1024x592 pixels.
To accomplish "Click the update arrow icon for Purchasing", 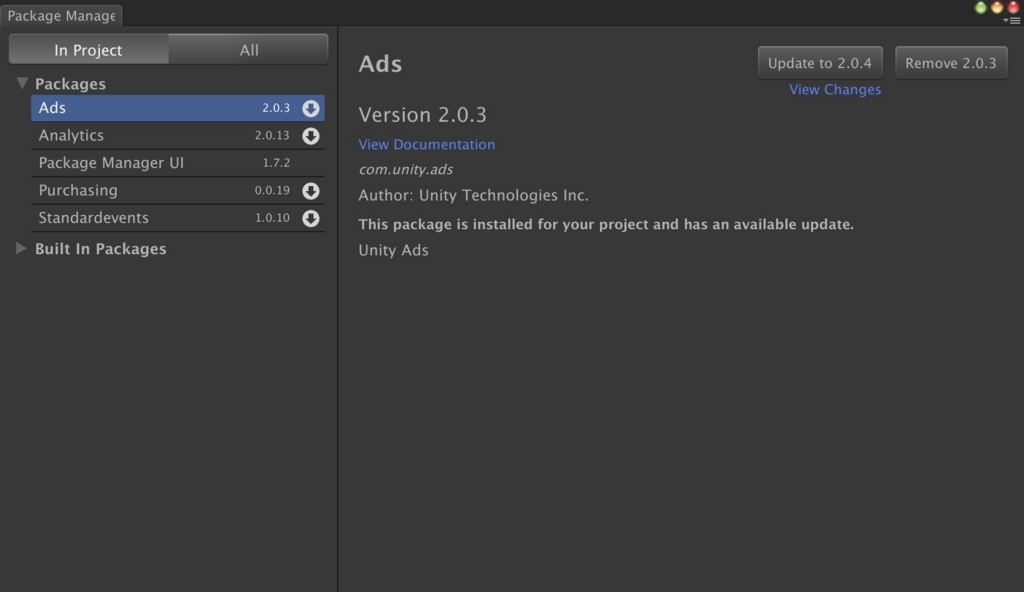I will 311,191.
